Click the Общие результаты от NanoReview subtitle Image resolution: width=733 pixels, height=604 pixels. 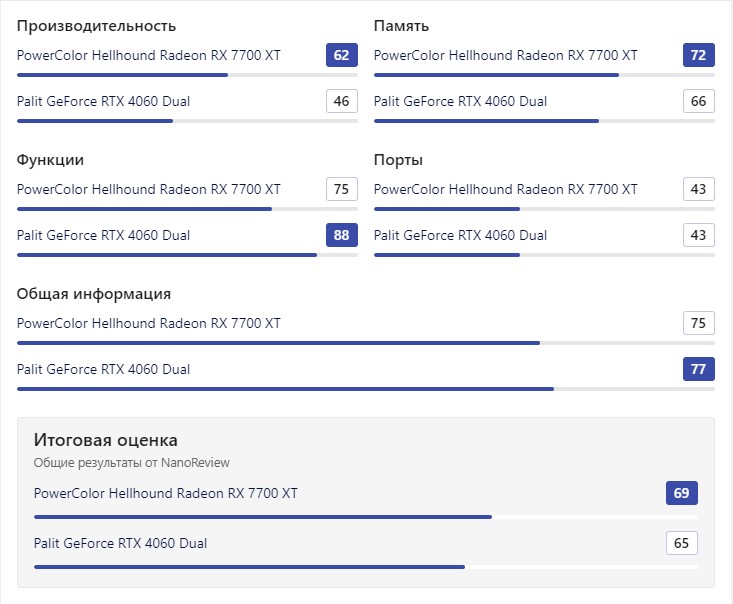coord(131,463)
